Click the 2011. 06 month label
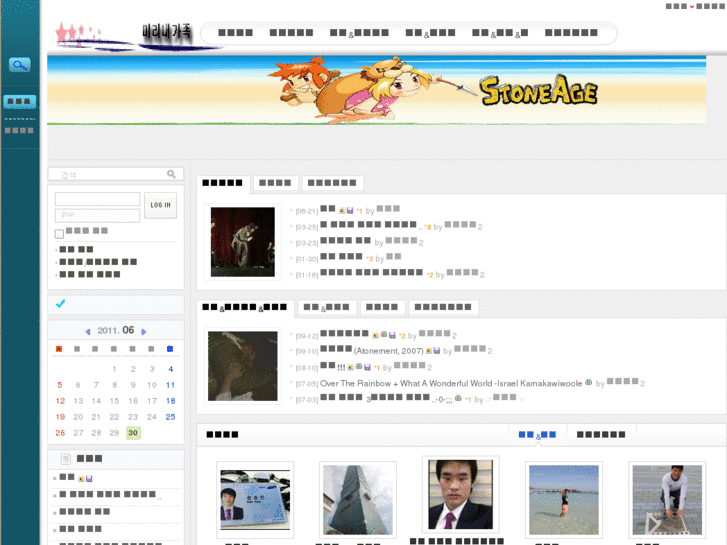 115,330
